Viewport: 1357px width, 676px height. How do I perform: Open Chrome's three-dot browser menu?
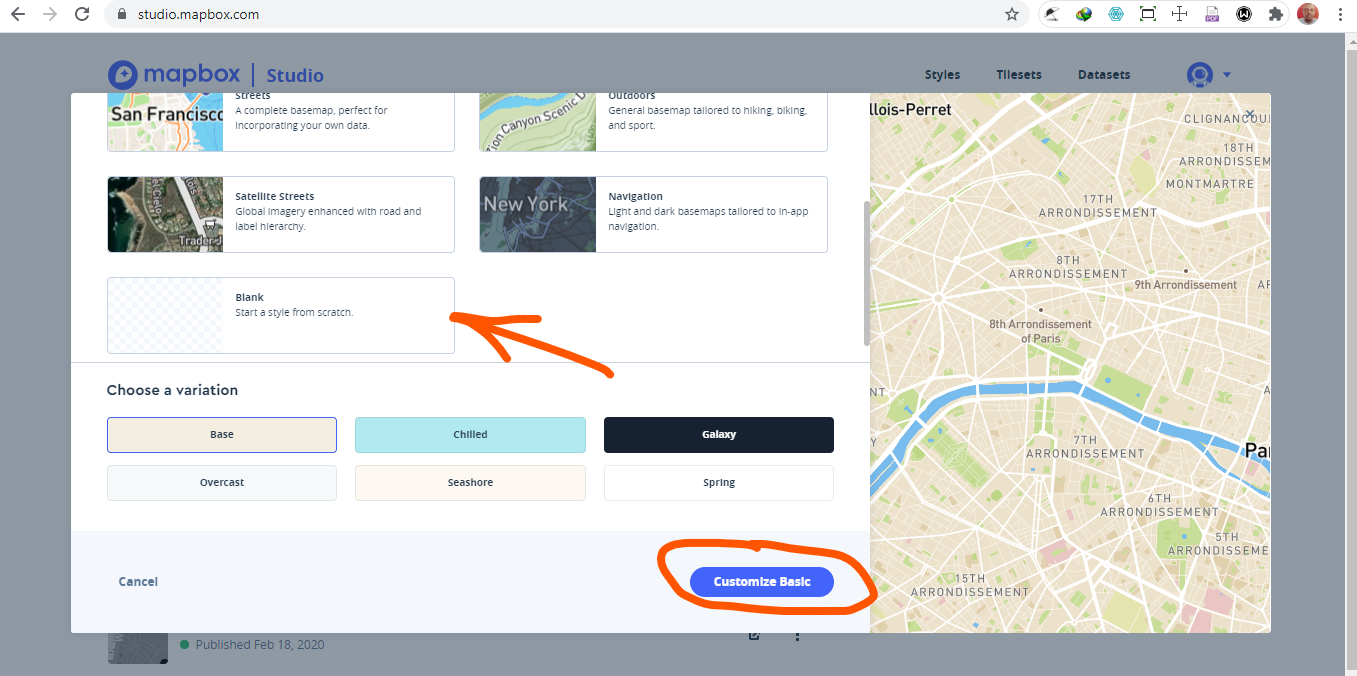point(1340,14)
